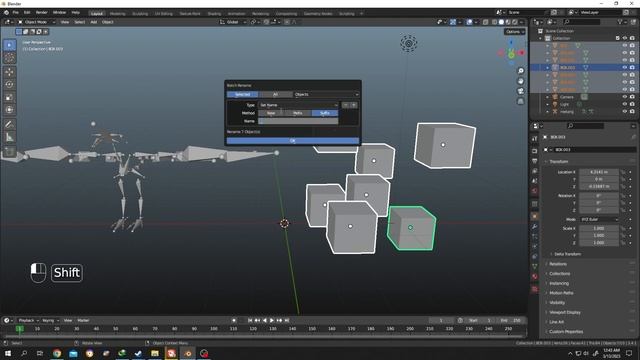The width and height of the screenshot is (640, 360).
Task: Expand the Motion Paths panel
Action: tap(561, 293)
